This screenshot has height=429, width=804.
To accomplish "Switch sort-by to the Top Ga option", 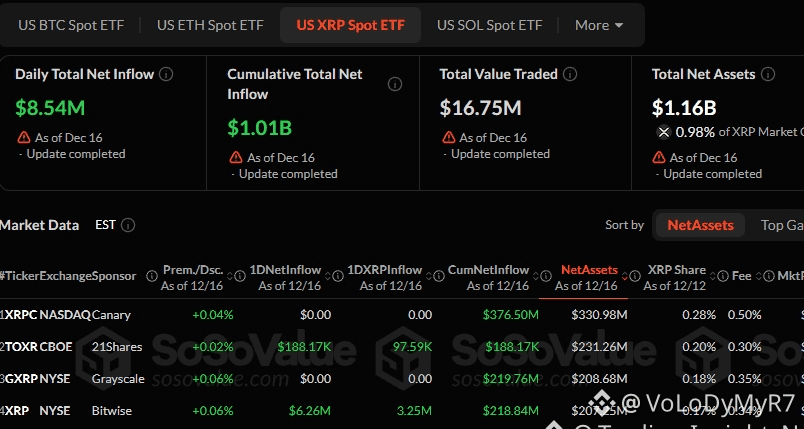I will [781, 225].
